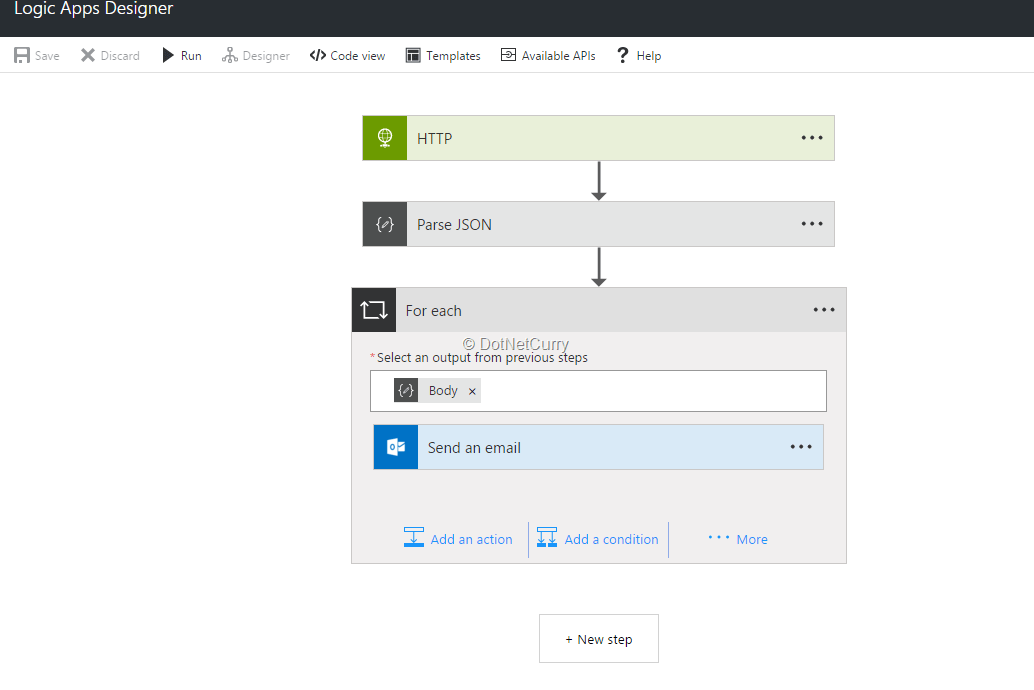This screenshot has height=690, width=1034.
Task: Open the More options in For each
Action: click(x=738, y=539)
